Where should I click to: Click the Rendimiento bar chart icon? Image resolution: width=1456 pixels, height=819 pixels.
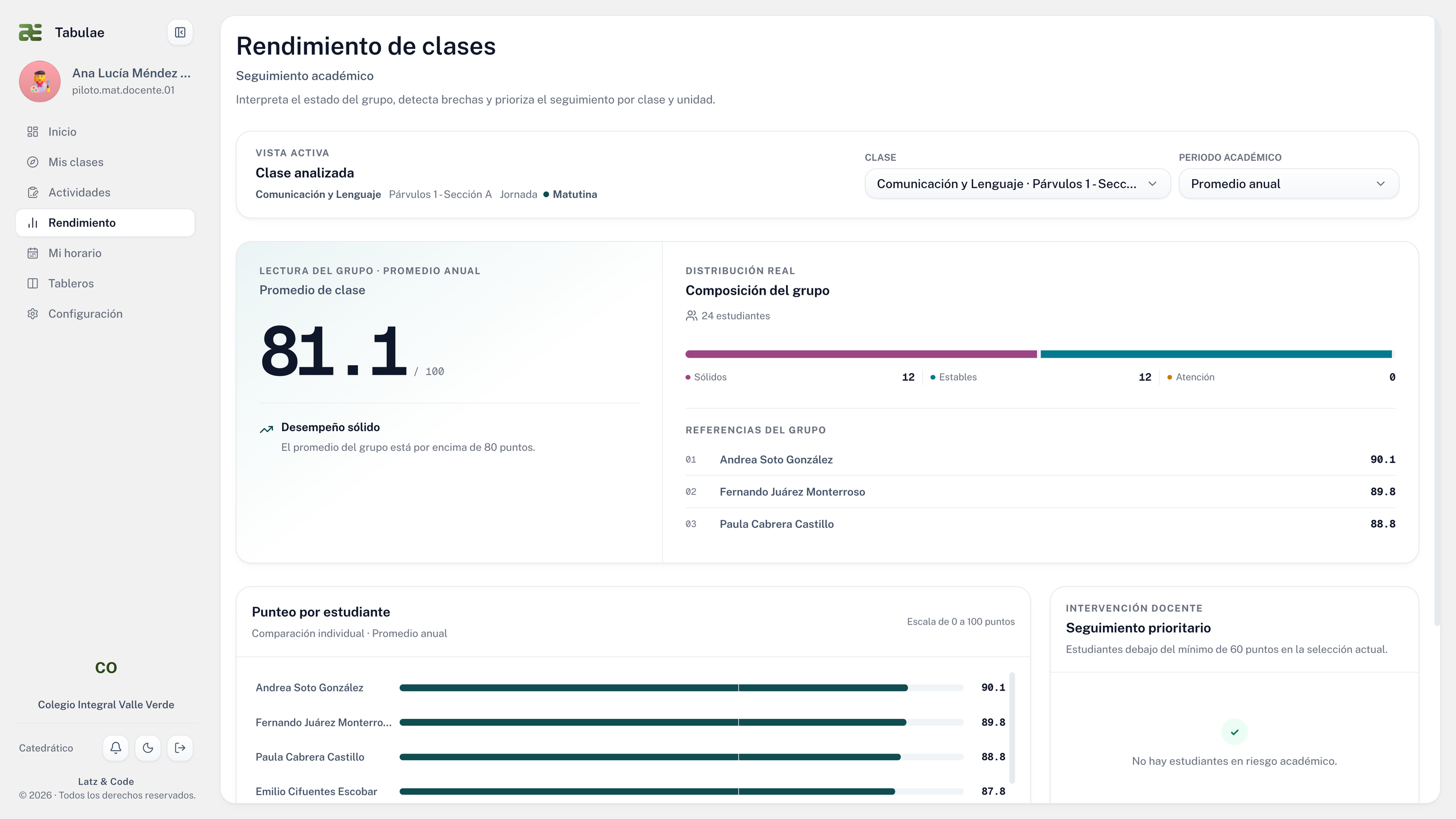33,223
